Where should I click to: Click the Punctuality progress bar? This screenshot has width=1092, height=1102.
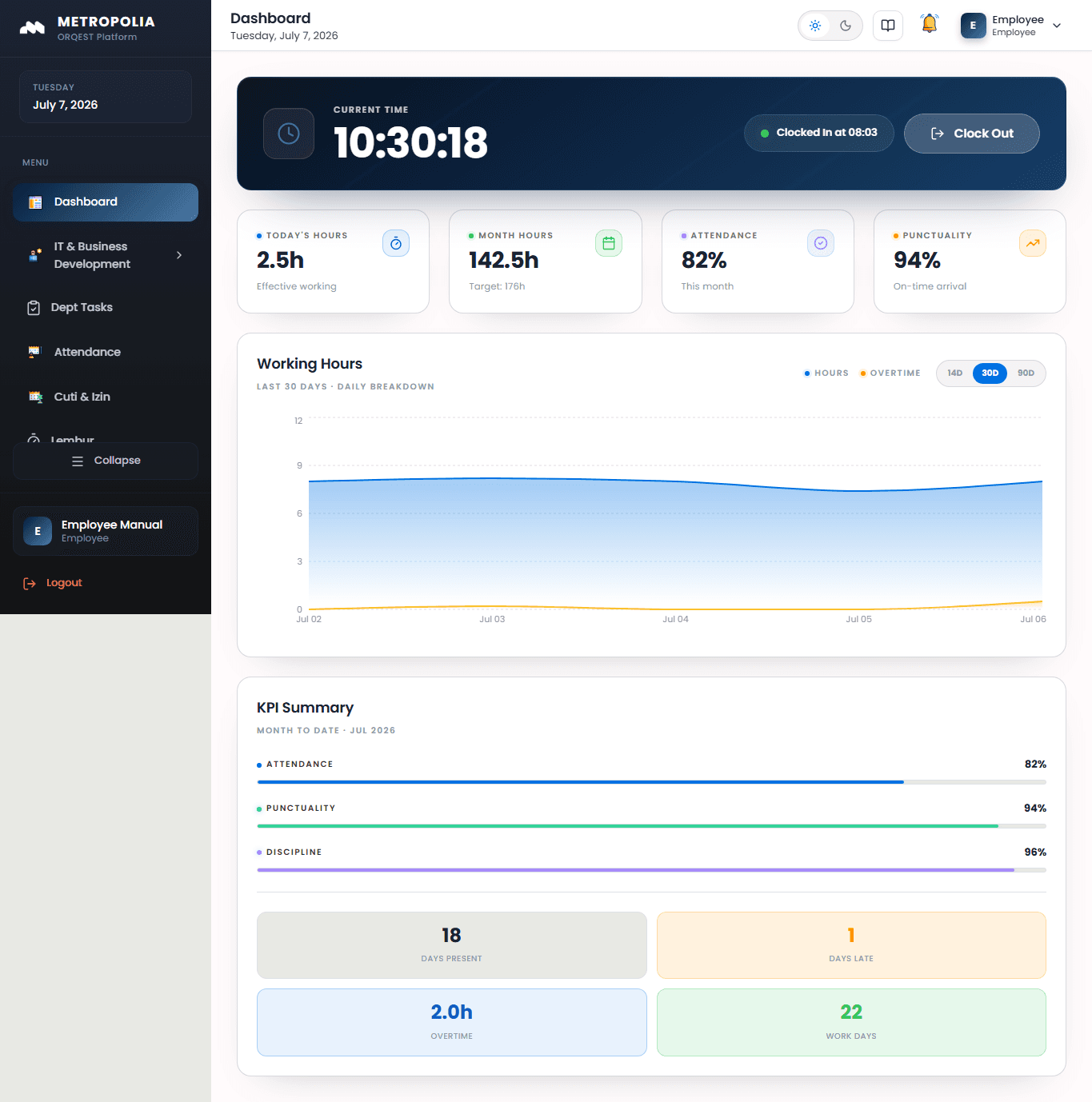tap(651, 826)
